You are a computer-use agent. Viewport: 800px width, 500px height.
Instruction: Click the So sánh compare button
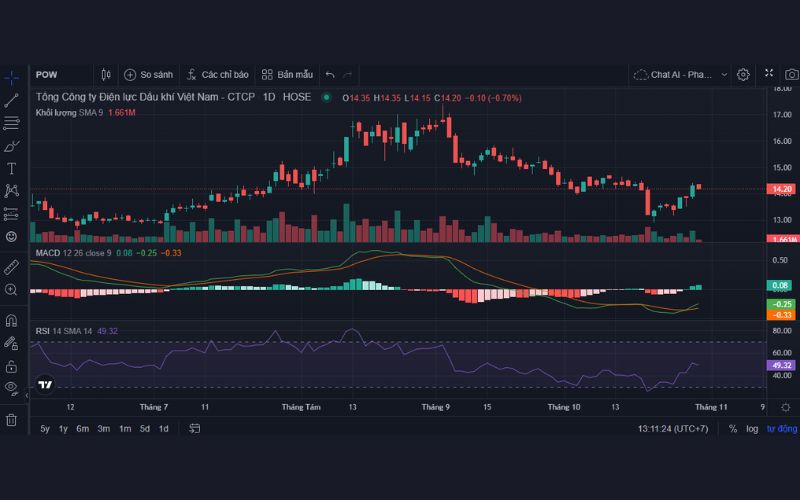coord(148,74)
